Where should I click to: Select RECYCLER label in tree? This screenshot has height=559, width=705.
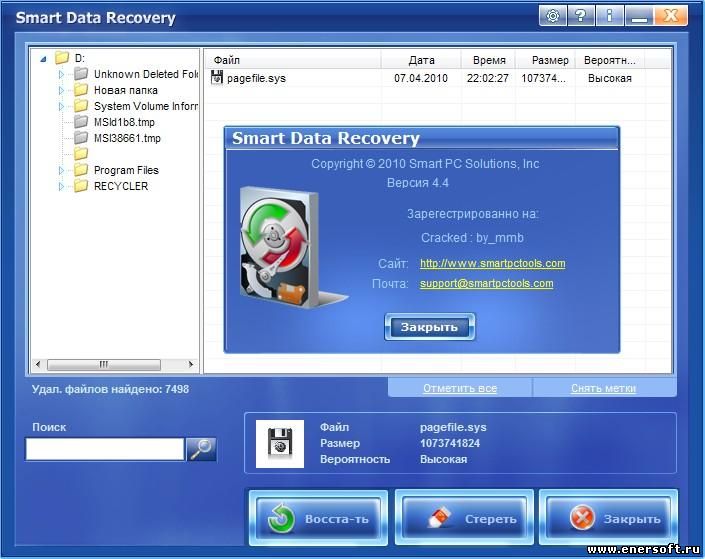coord(121,186)
